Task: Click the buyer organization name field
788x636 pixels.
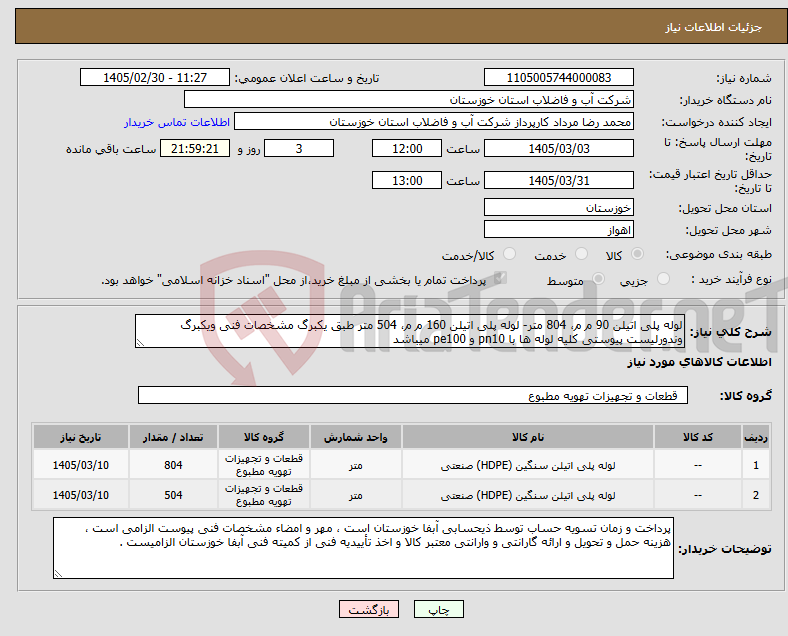Action: coord(409,99)
